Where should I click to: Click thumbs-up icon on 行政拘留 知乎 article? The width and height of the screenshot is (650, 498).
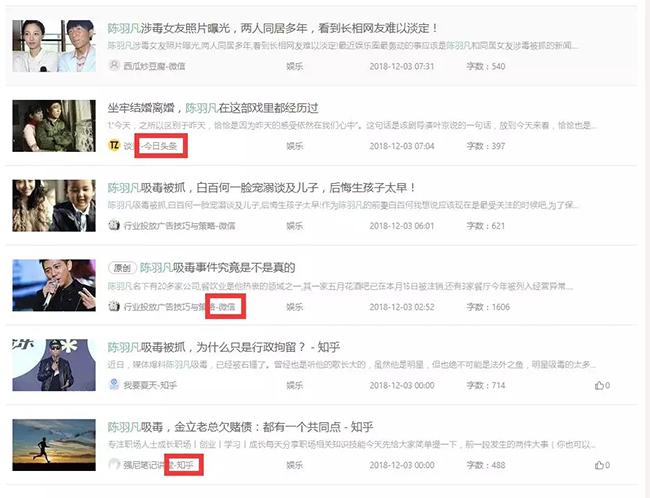pyautogui.click(x=599, y=386)
